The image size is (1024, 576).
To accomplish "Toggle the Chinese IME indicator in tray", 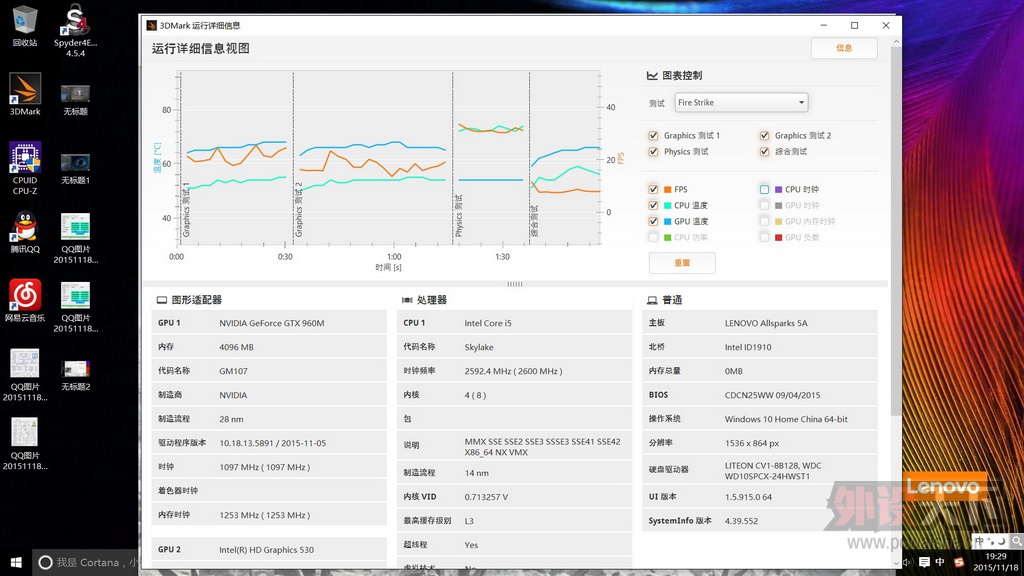I will 940,562.
